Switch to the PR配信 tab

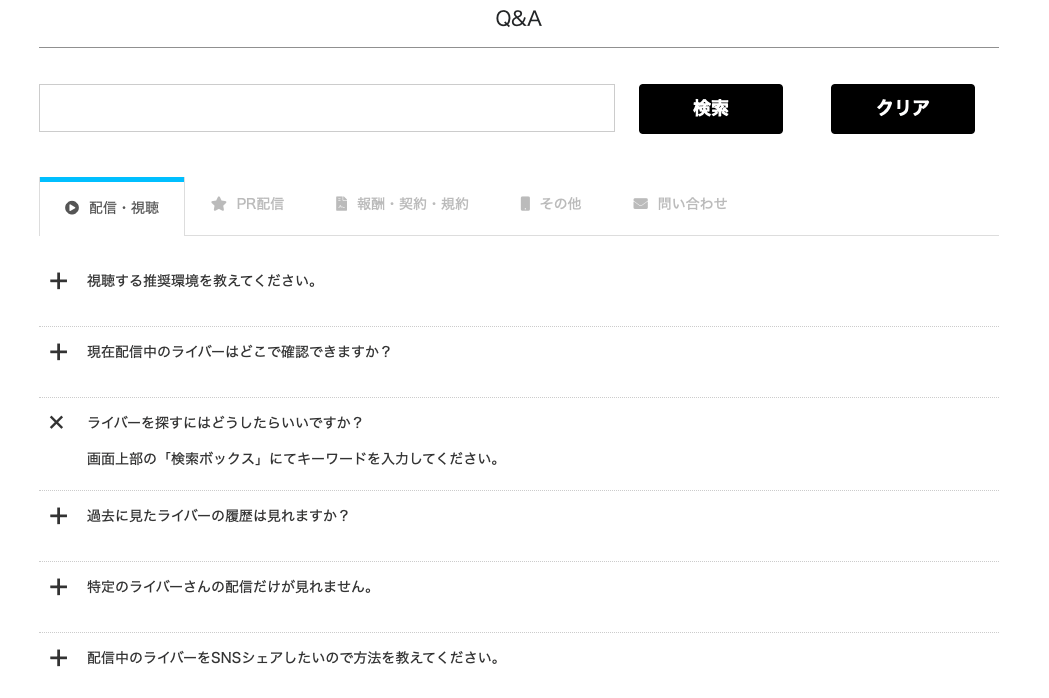point(259,204)
